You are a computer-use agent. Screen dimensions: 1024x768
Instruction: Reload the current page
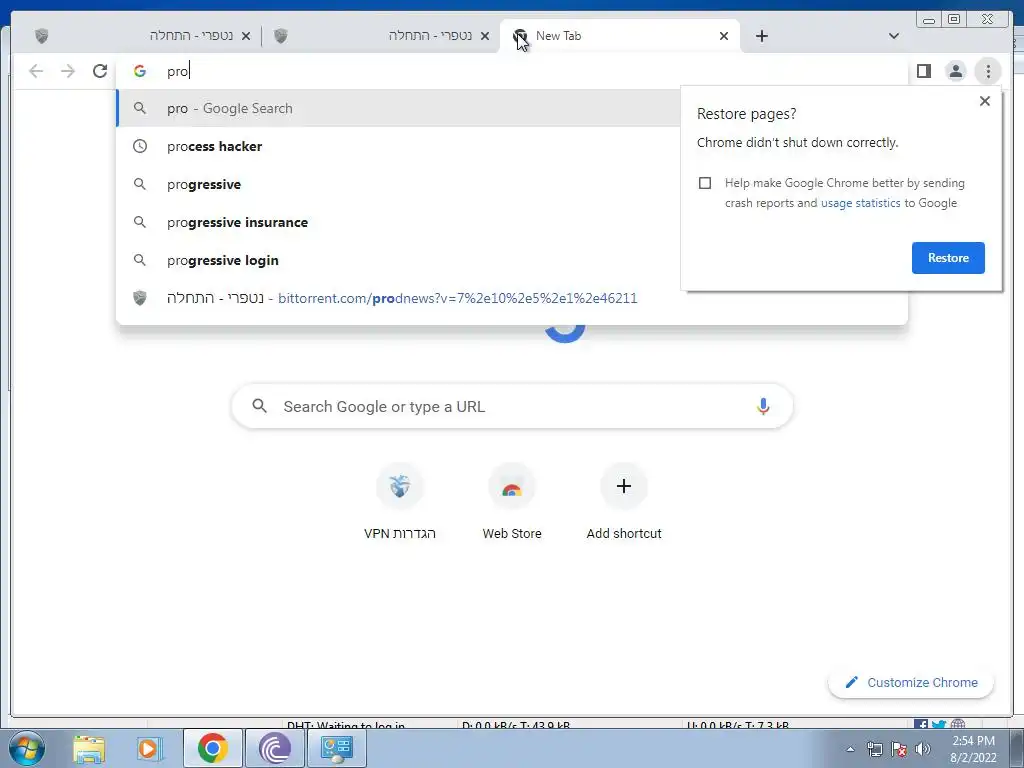tap(100, 71)
